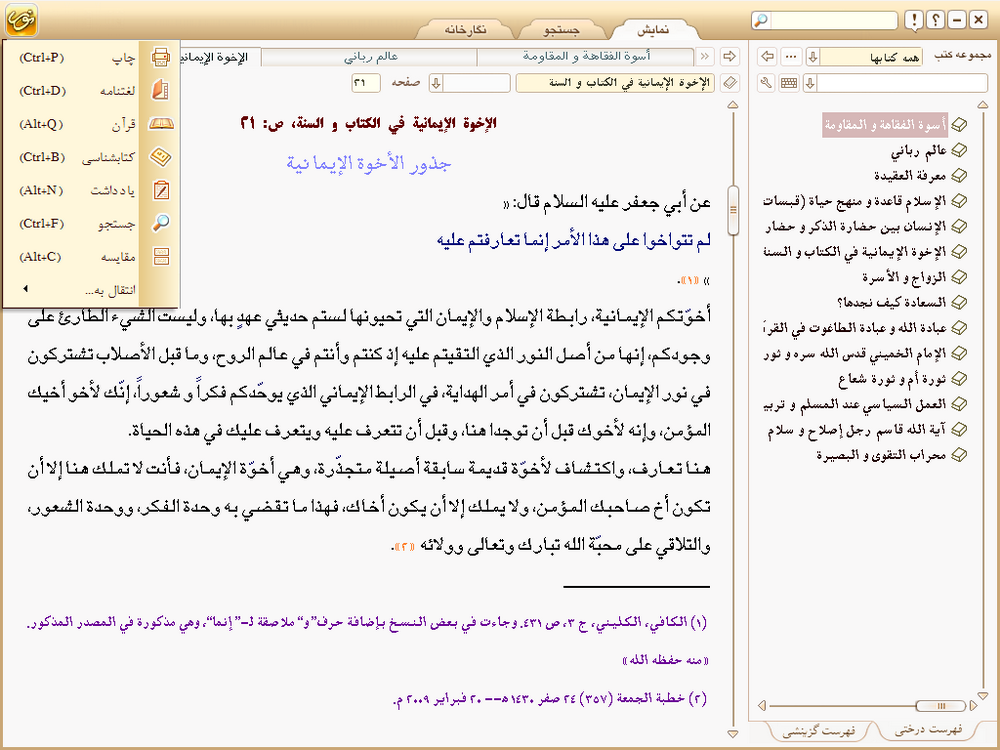Click the printer icon for چاپ
This screenshot has height=750, width=1000.
point(161,57)
